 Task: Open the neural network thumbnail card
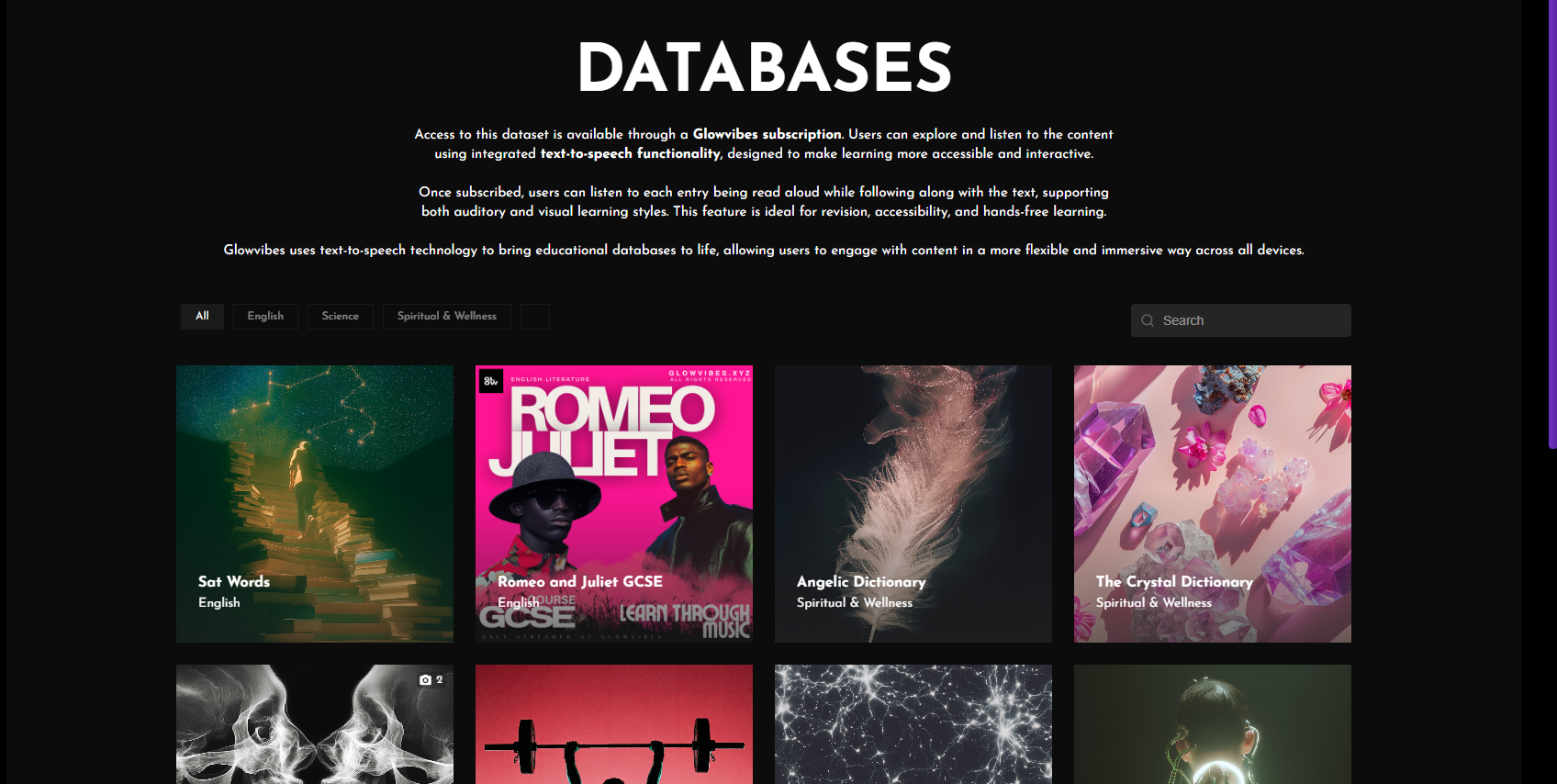[x=913, y=724]
